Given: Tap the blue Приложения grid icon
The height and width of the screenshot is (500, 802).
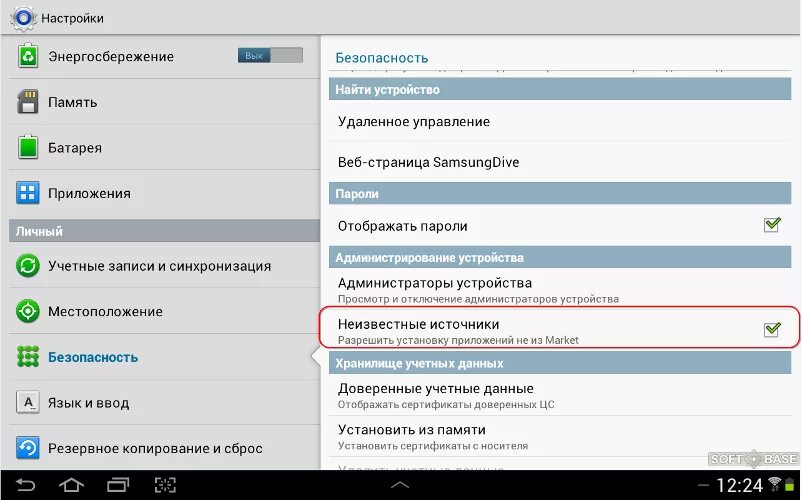Looking at the screenshot, I should pyautogui.click(x=28, y=193).
